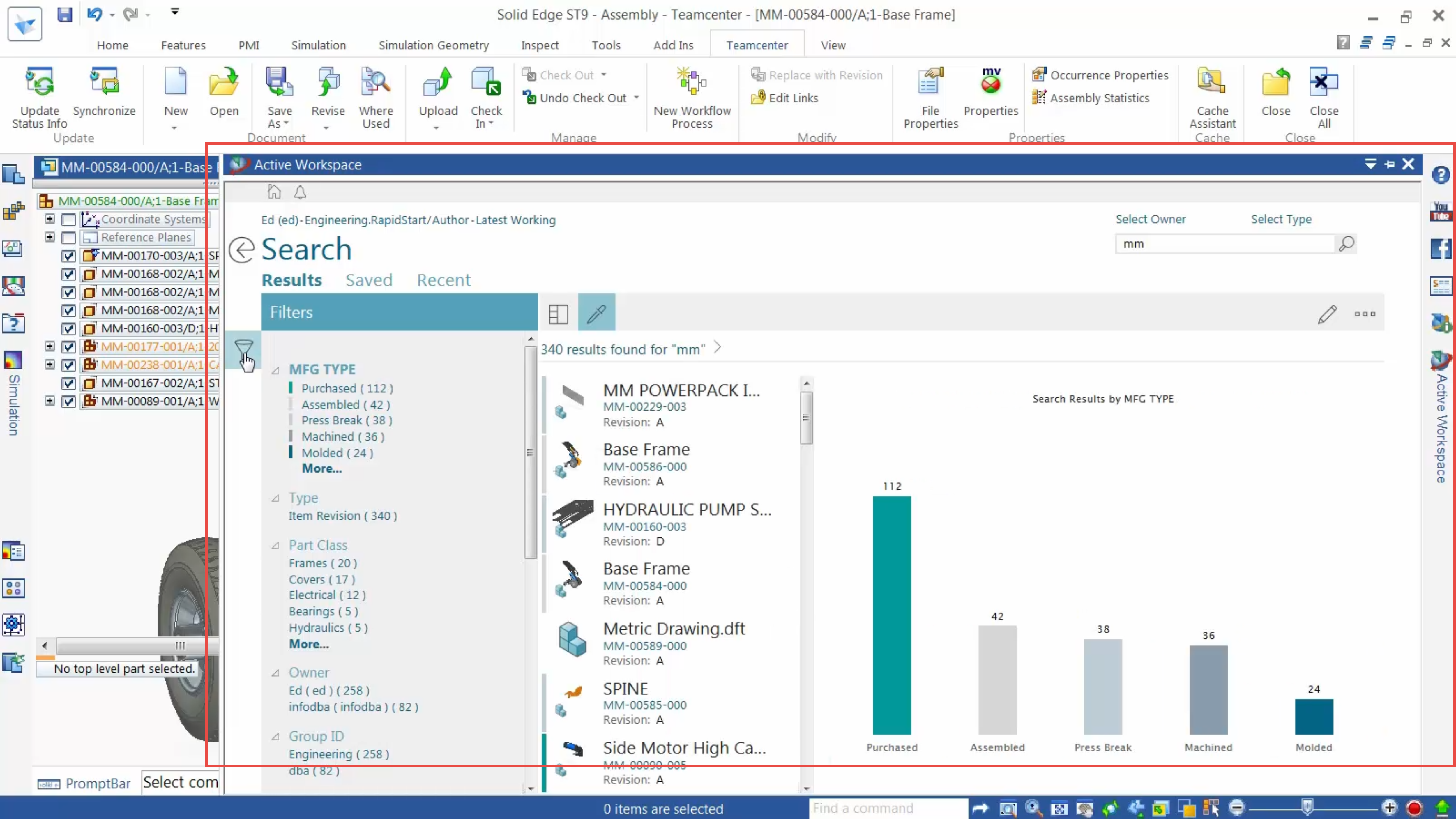This screenshot has width=1456, height=819.
Task: Click the Select Type link
Action: pos(1281,219)
